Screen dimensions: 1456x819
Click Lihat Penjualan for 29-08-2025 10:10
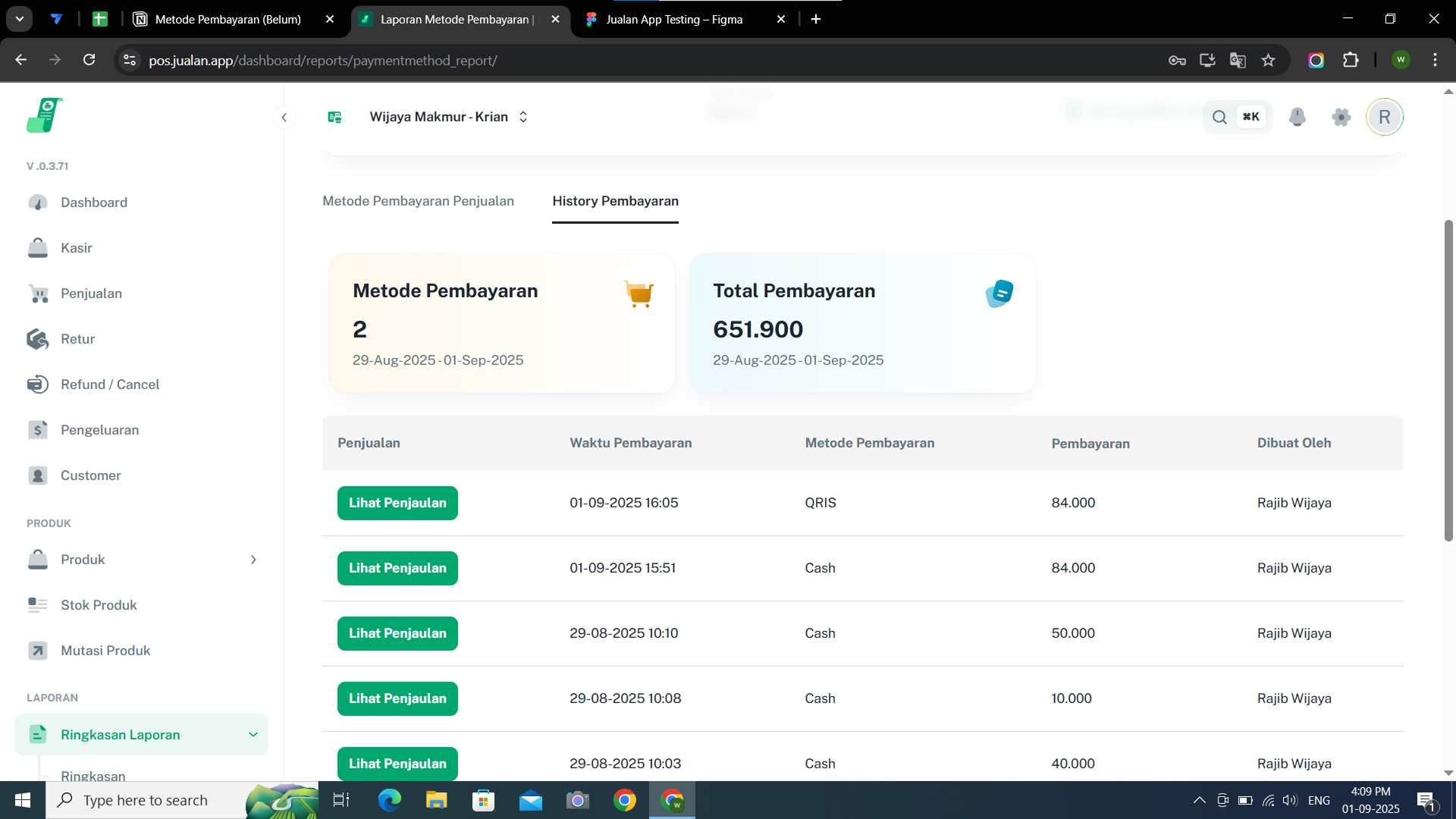[397, 633]
